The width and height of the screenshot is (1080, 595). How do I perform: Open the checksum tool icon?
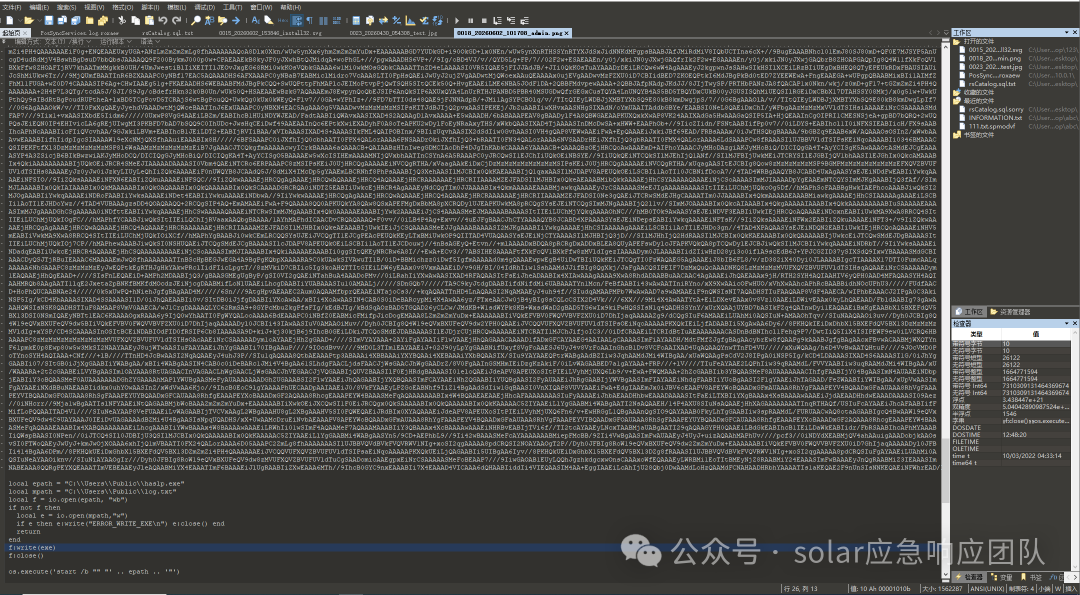[x=424, y=20]
